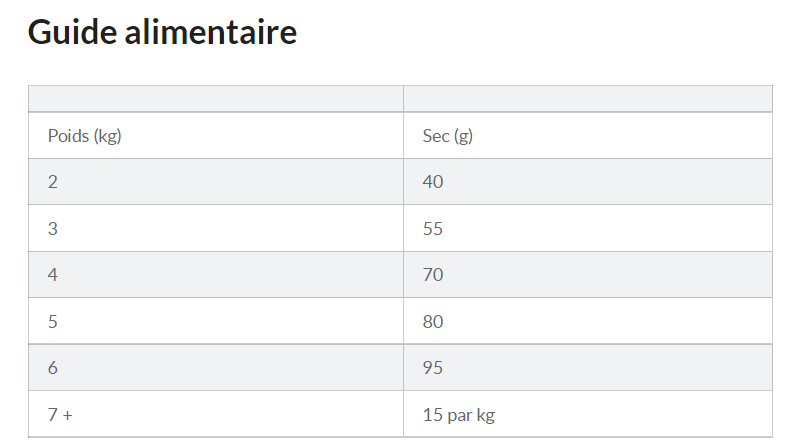Click the 40 grams cell
The image size is (802, 445).
coord(433,182)
